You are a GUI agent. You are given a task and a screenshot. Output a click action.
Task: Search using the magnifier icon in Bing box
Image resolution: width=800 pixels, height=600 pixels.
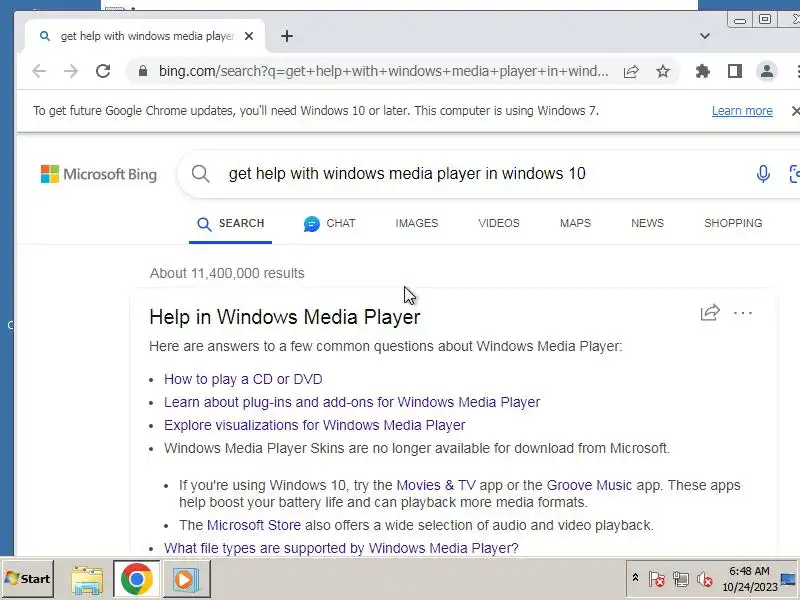click(x=201, y=173)
